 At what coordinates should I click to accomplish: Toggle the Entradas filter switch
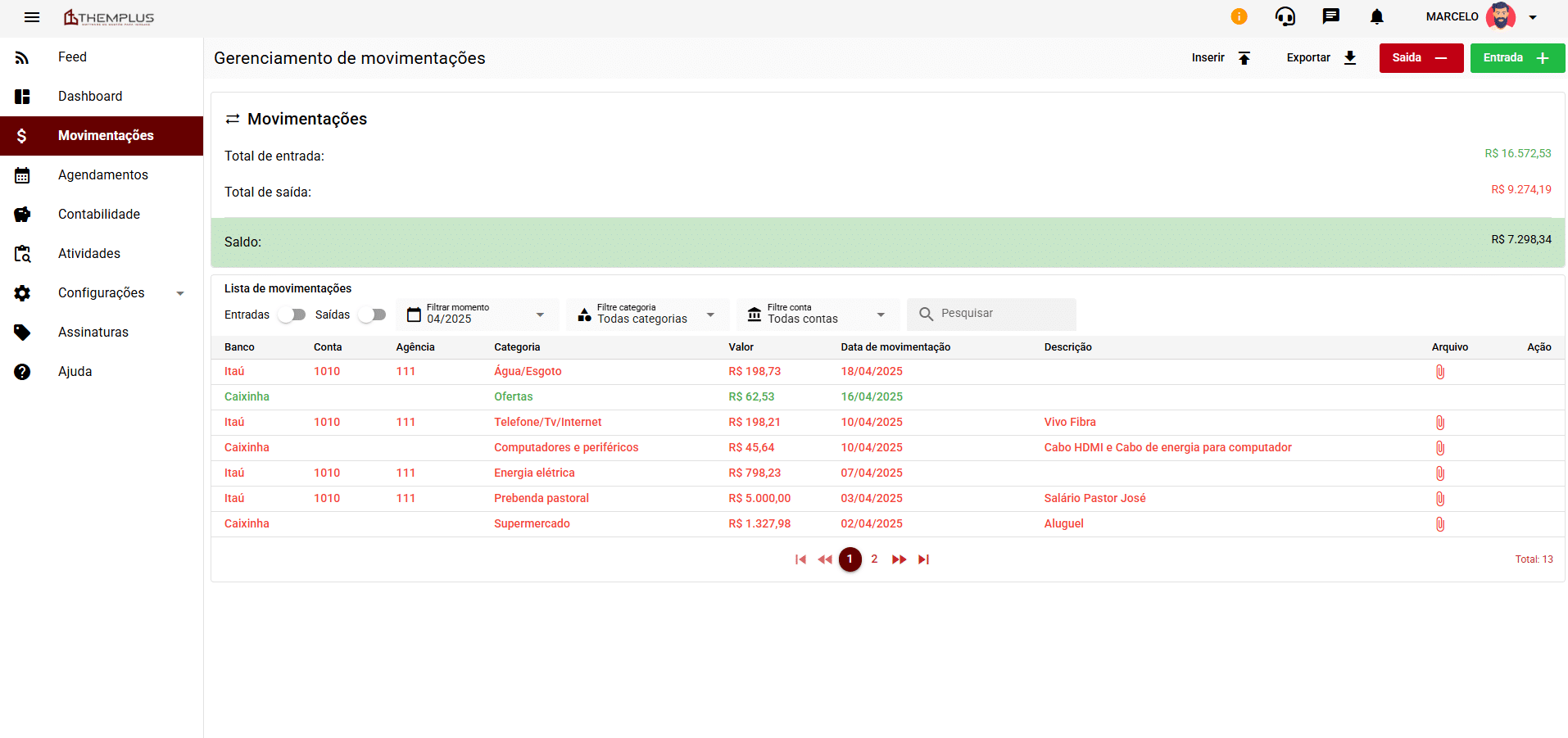click(x=292, y=315)
